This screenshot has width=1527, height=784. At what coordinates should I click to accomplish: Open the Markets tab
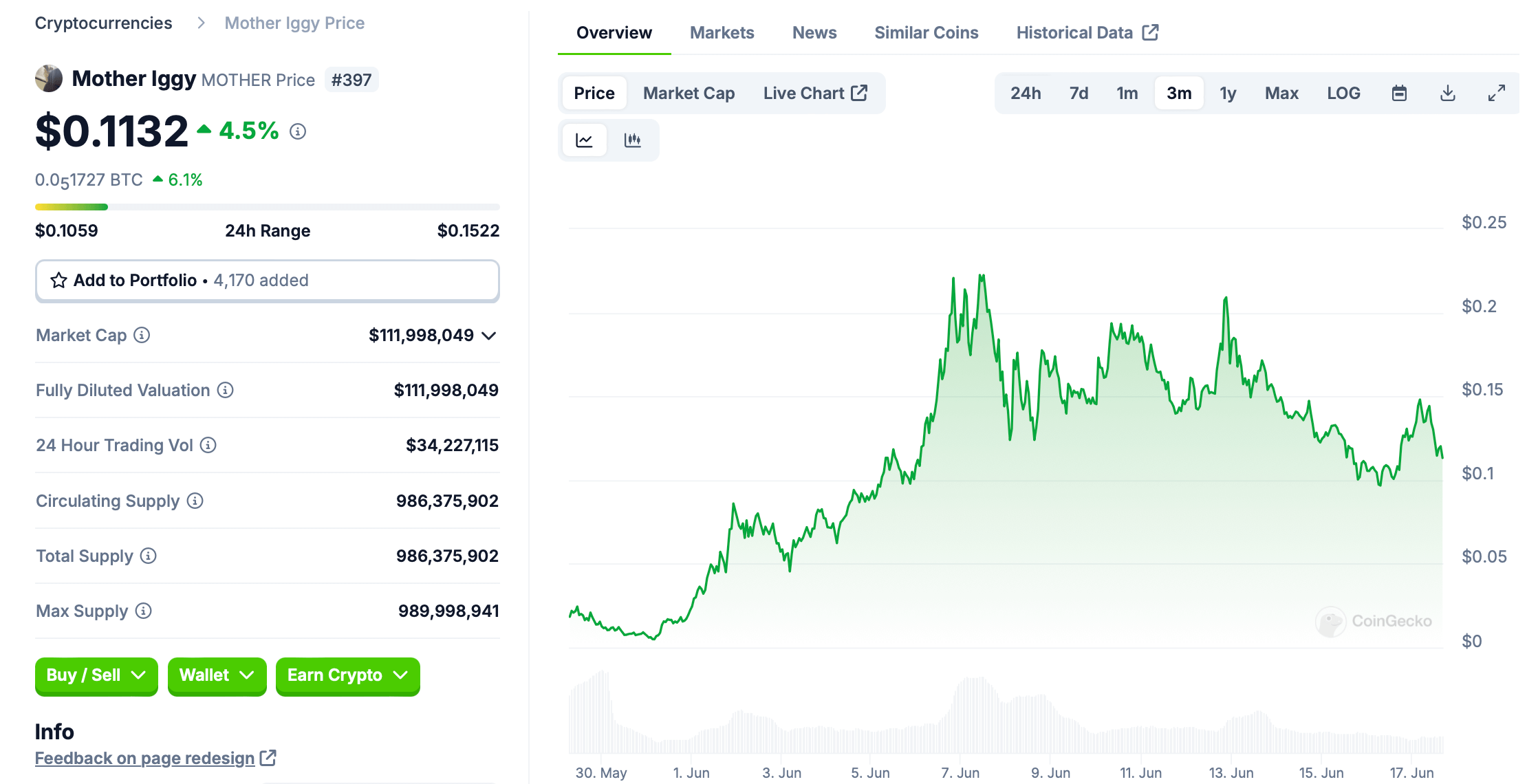(x=722, y=32)
